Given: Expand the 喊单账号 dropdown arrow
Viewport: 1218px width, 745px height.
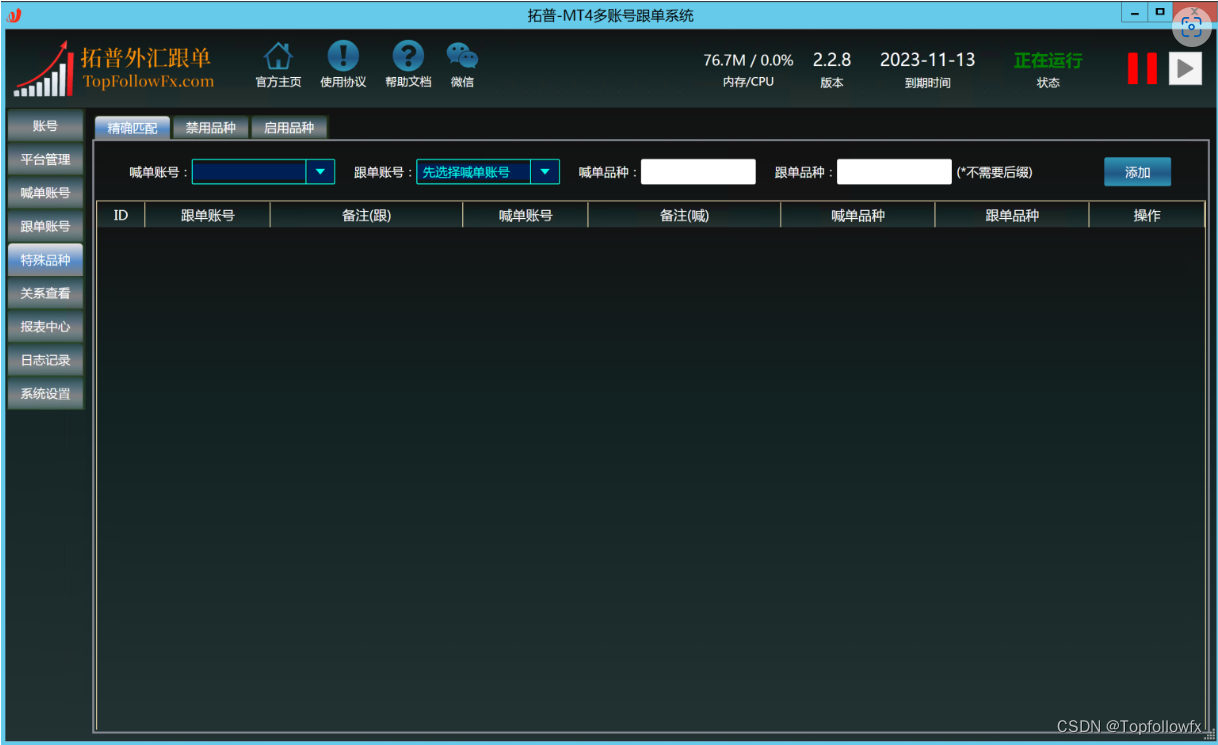Looking at the screenshot, I should pyautogui.click(x=320, y=172).
